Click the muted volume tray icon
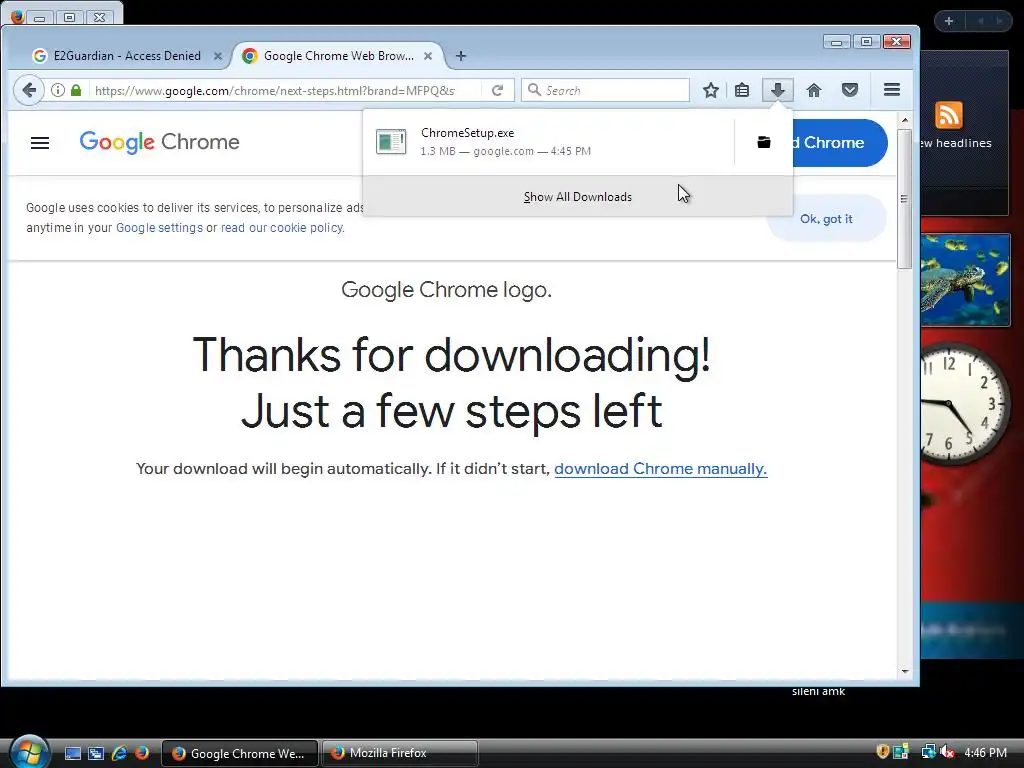 947,752
